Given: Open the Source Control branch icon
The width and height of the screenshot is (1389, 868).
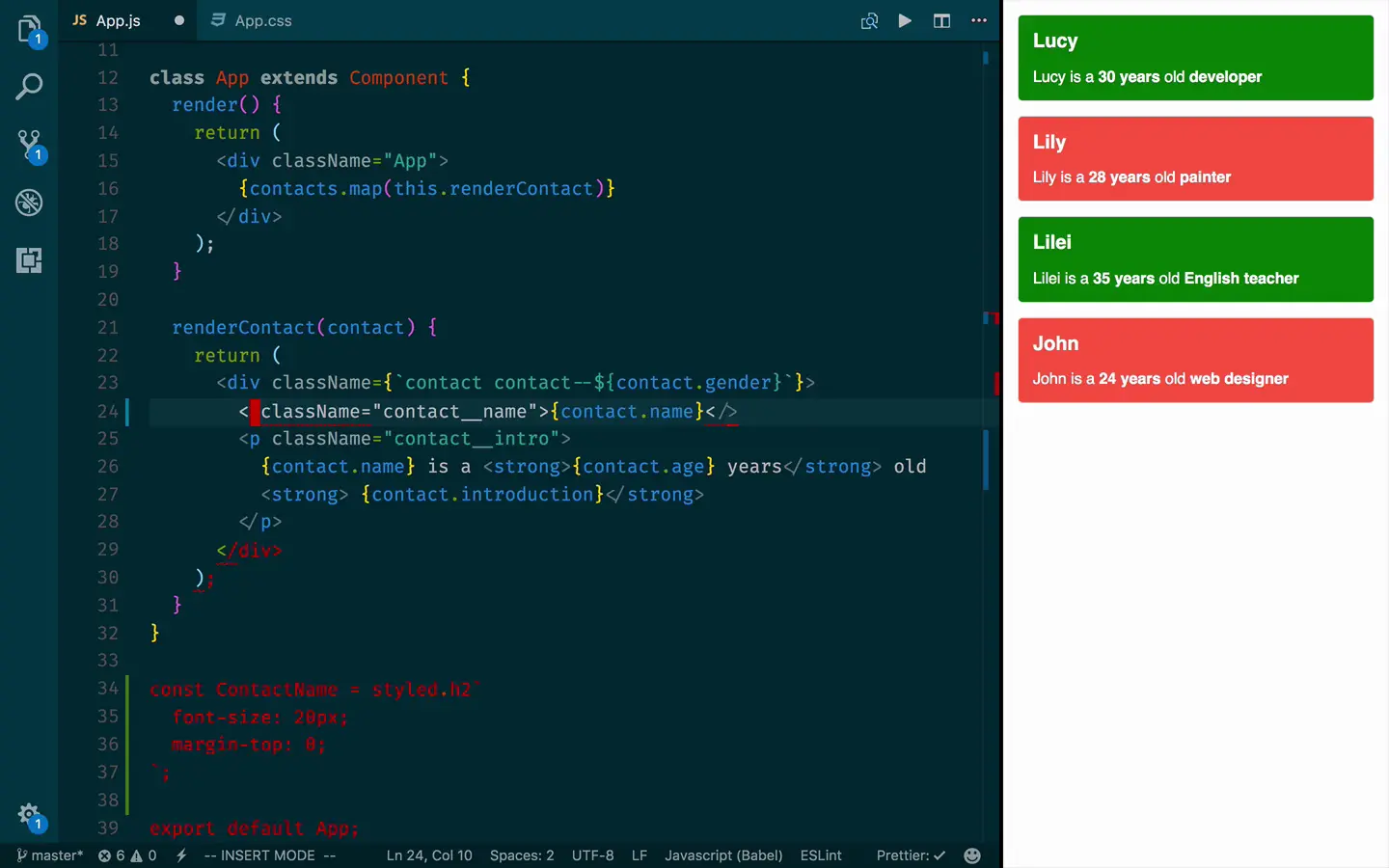Looking at the screenshot, I should [30, 146].
